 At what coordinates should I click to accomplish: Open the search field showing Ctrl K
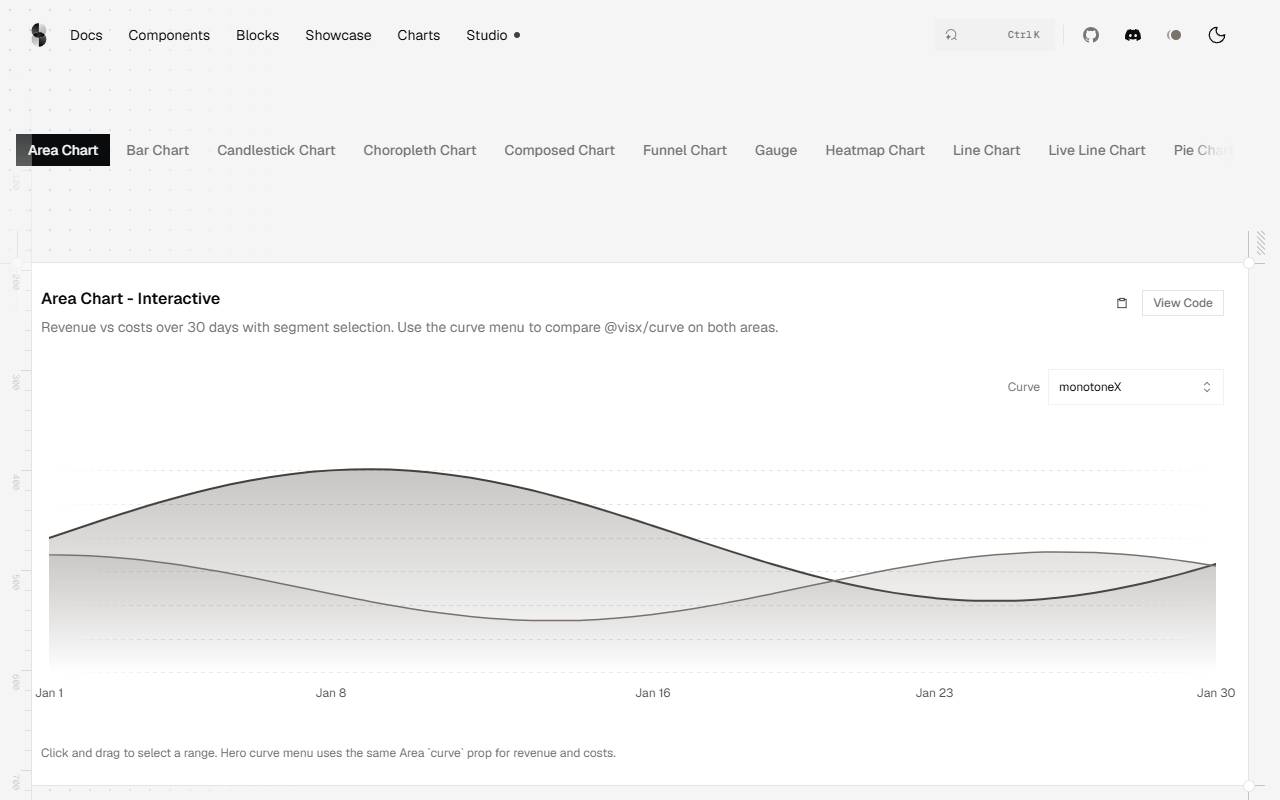pos(994,35)
